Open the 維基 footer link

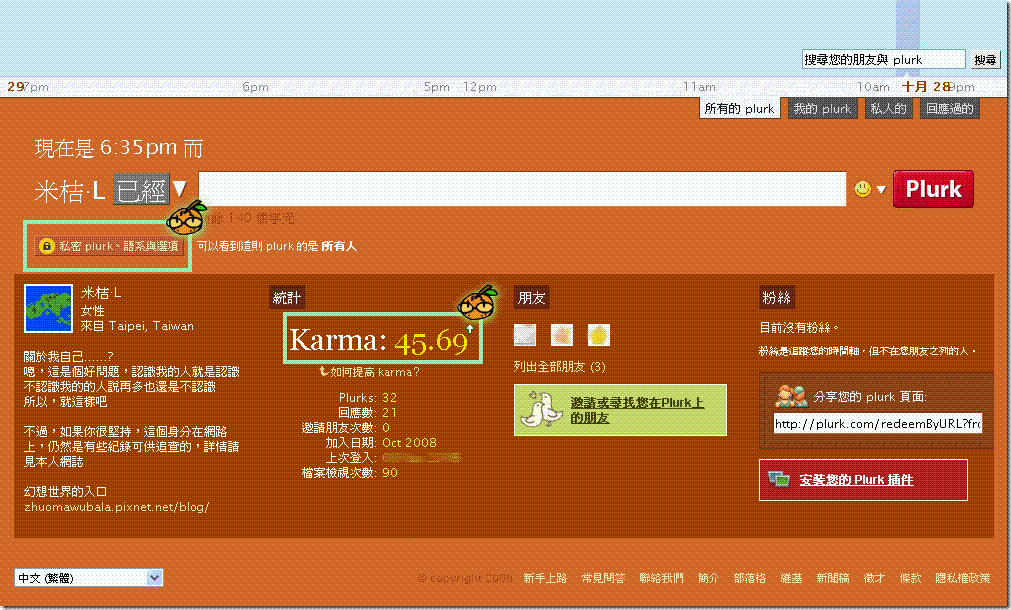[790, 578]
